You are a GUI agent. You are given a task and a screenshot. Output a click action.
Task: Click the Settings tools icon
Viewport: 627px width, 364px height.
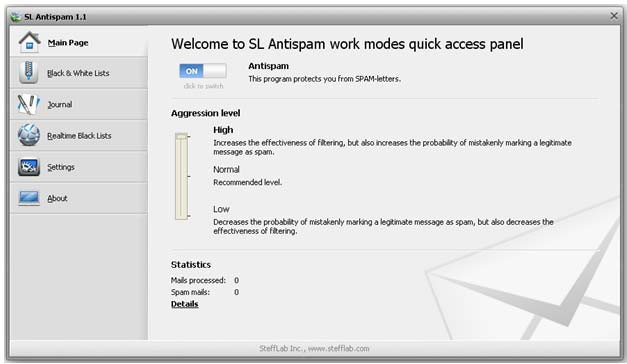(x=28, y=167)
